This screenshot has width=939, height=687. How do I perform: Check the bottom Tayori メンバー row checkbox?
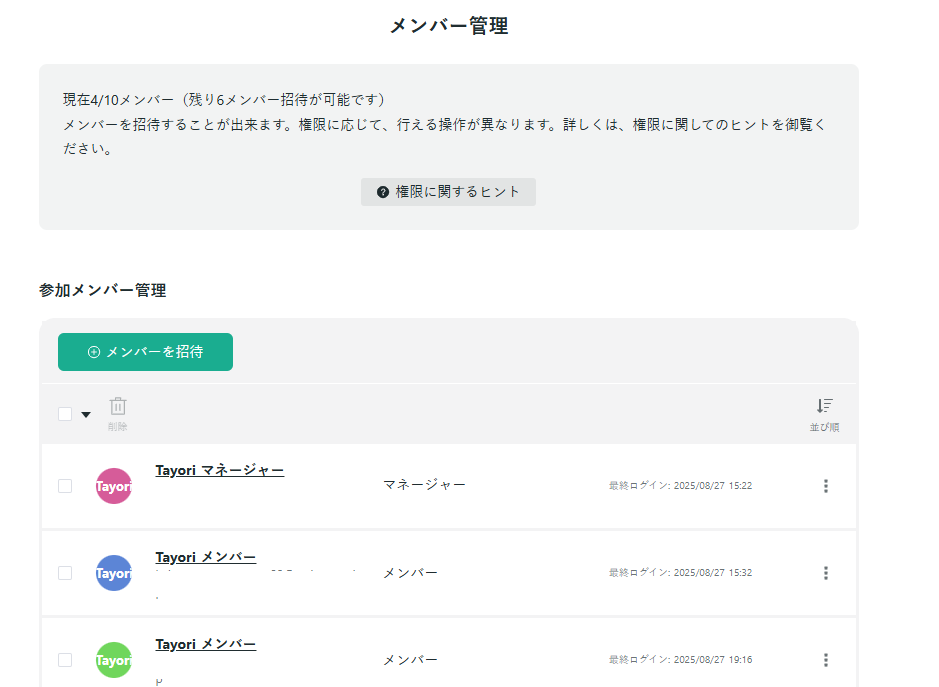point(65,660)
